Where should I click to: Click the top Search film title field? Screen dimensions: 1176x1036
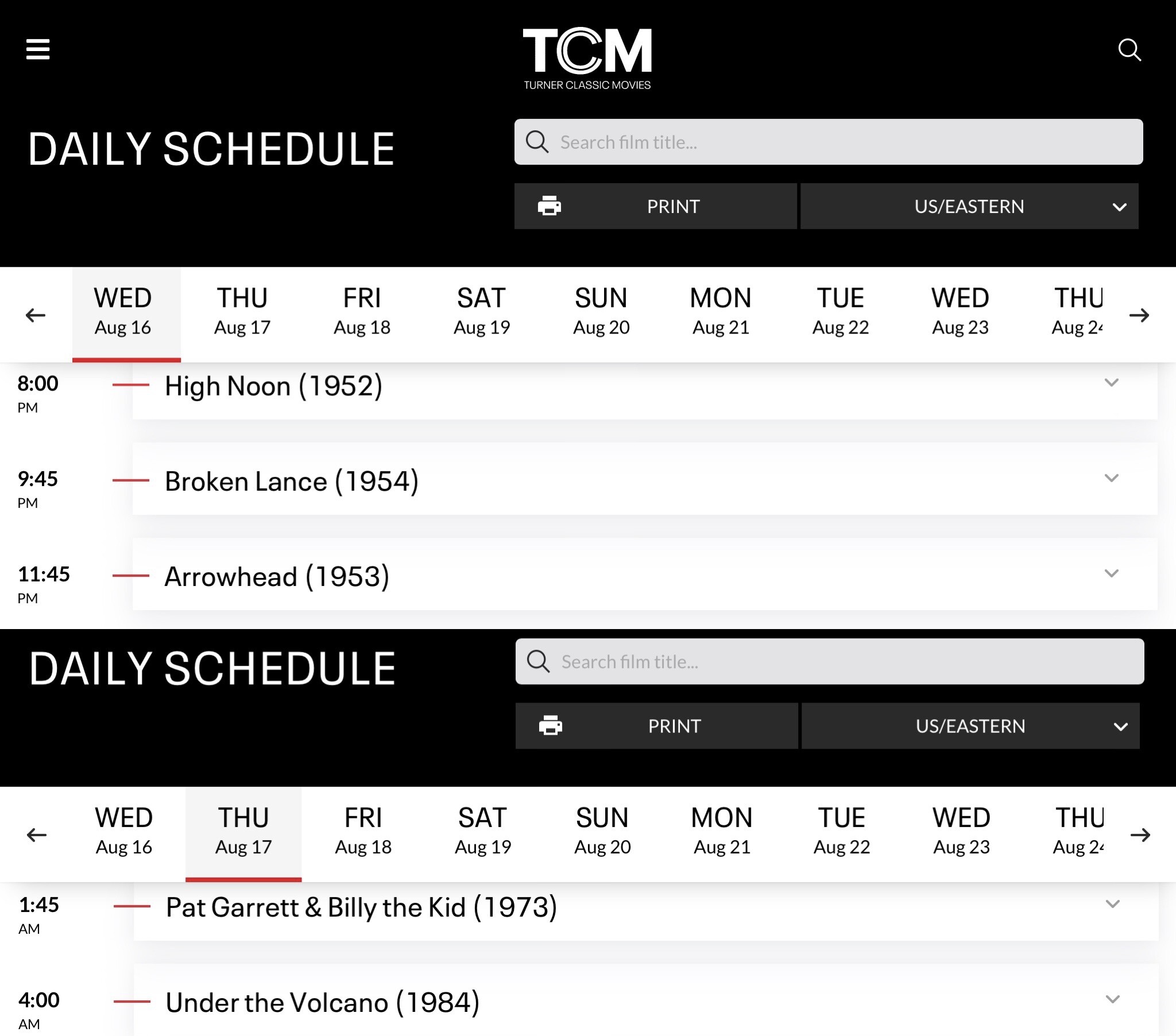[829, 142]
